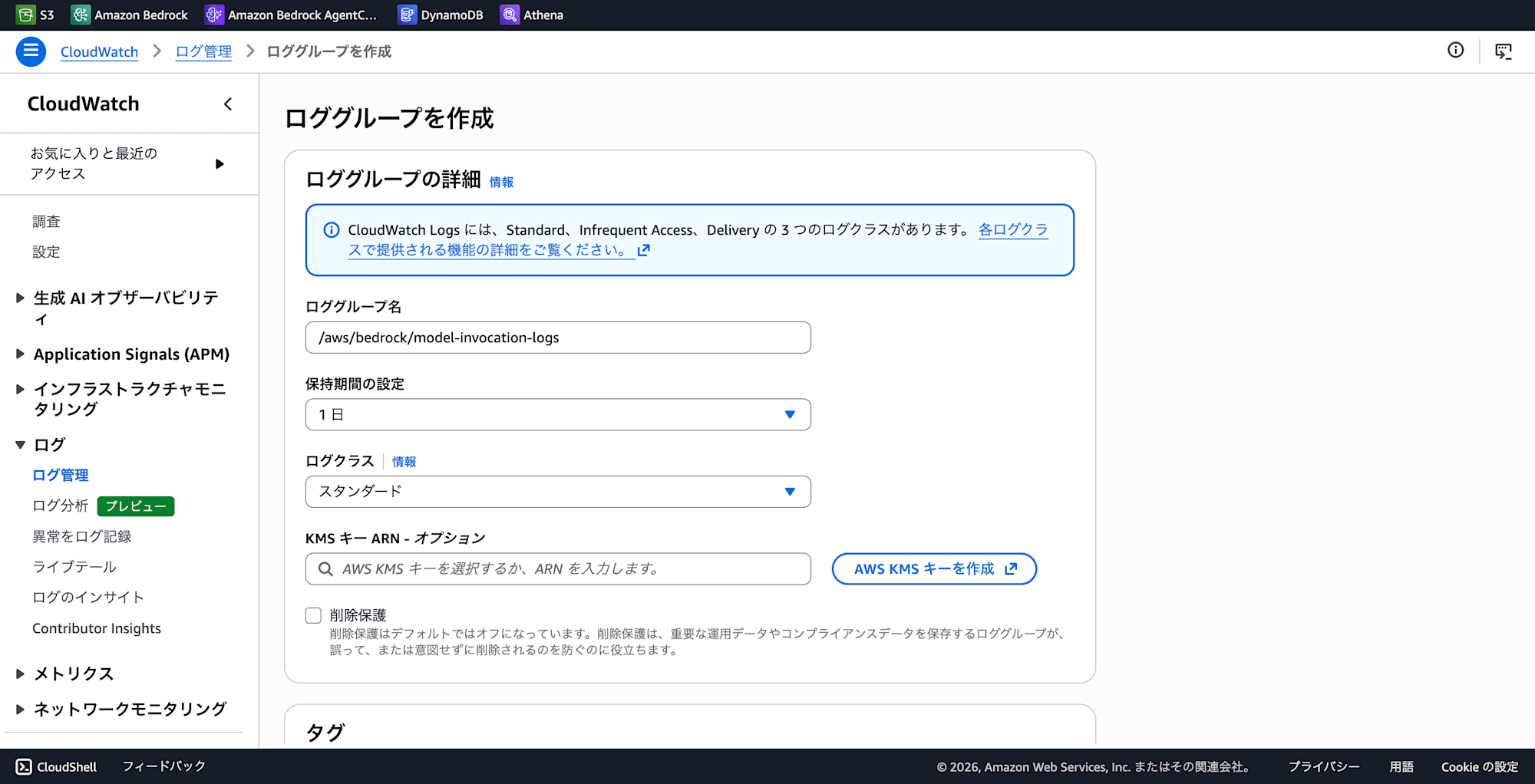This screenshot has width=1535, height=784.
Task: Click フィードバック in the footer
Action: click(164, 766)
